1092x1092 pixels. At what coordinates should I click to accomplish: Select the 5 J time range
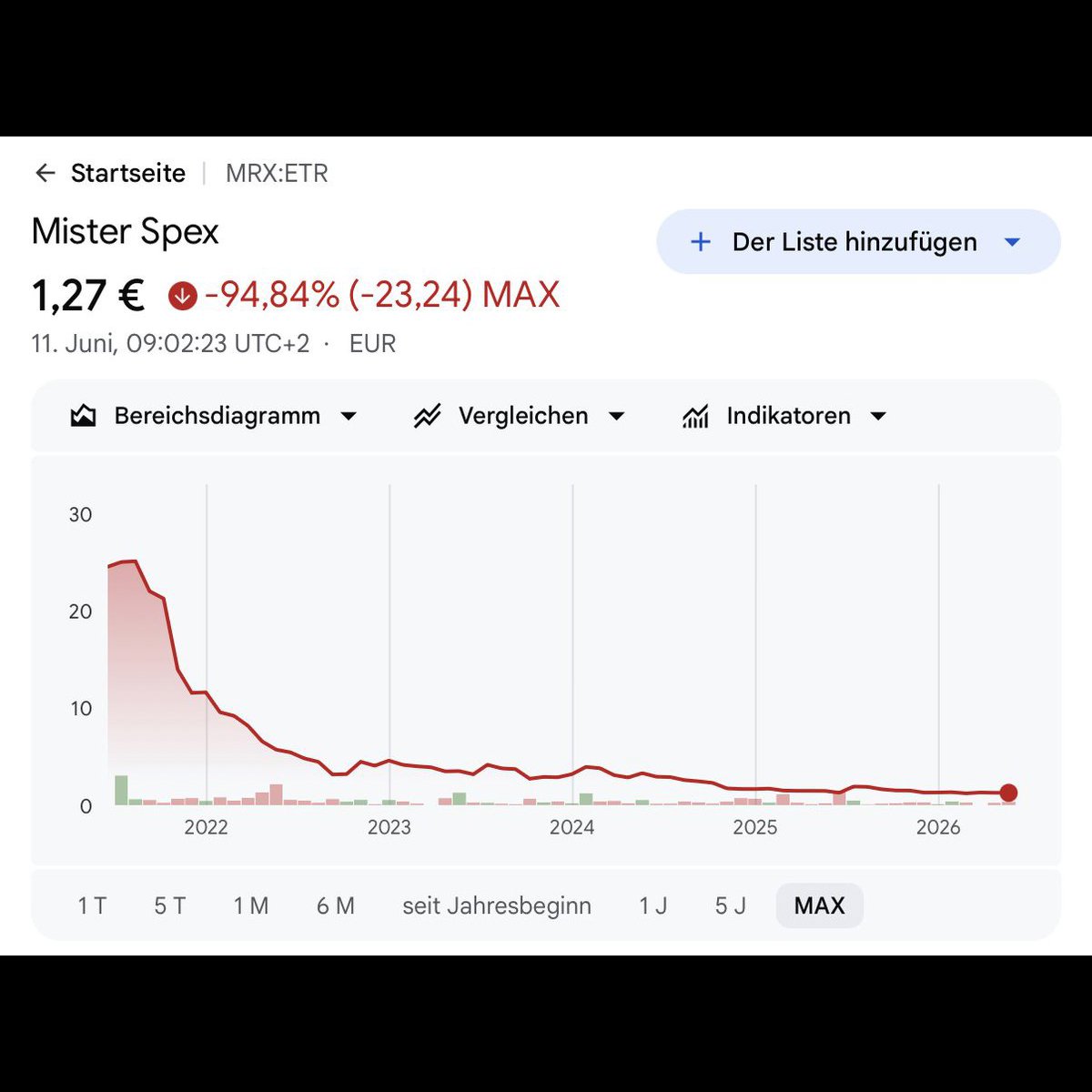point(730,905)
